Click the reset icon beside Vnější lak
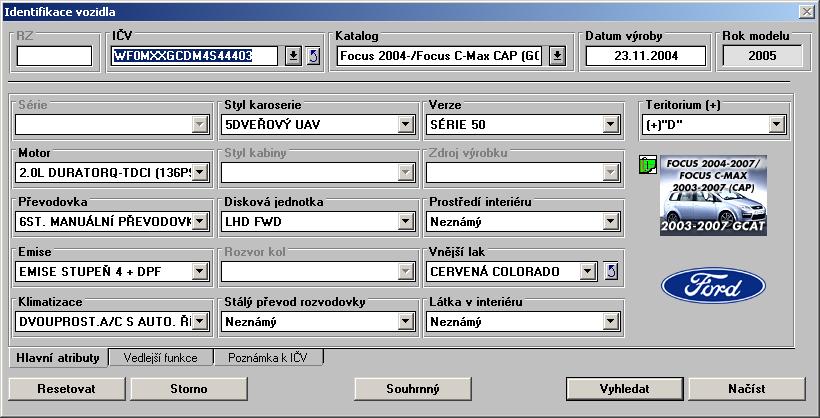The height and width of the screenshot is (418, 820). (612, 271)
